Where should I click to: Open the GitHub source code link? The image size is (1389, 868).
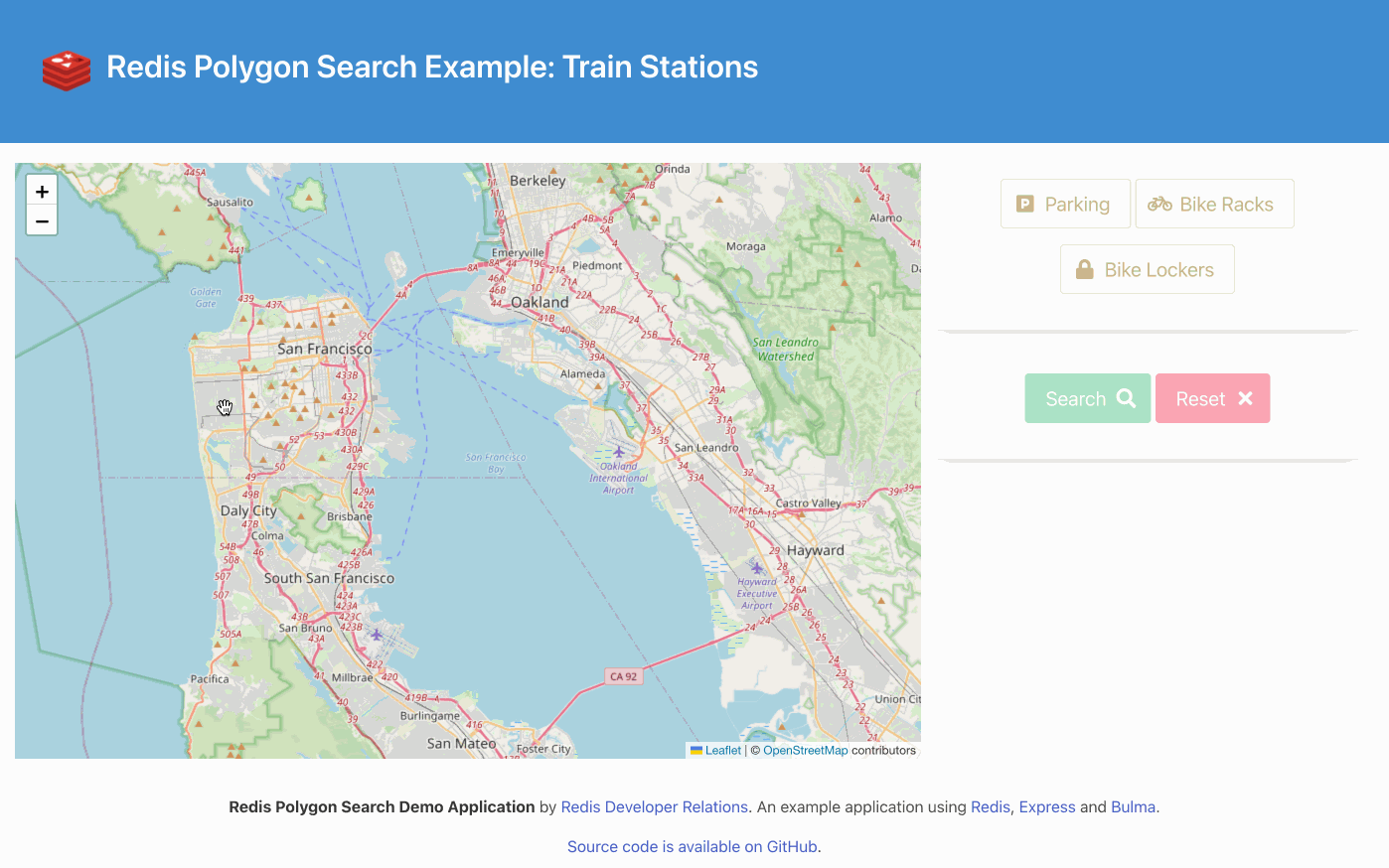tap(694, 846)
